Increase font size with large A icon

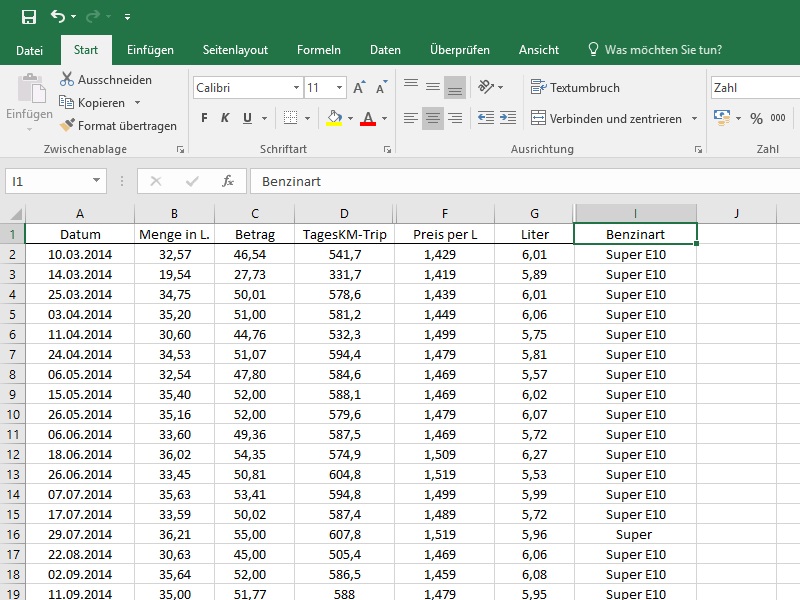[x=360, y=87]
